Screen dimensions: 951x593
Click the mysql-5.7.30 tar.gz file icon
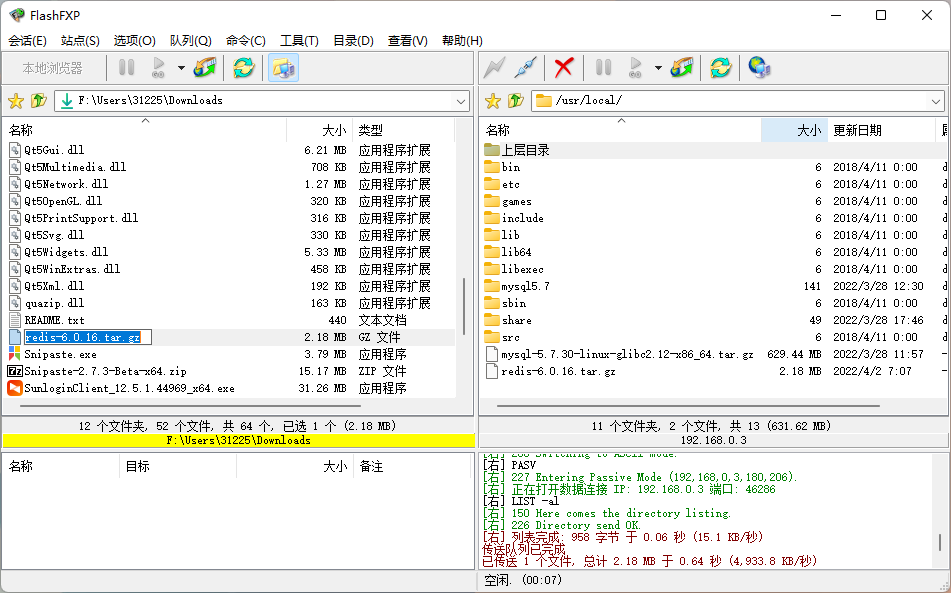pos(492,354)
